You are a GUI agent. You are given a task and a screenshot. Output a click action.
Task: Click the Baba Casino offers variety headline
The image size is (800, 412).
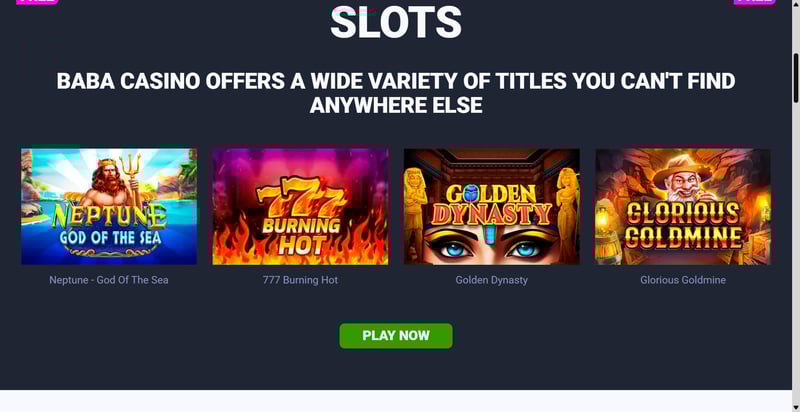pos(396,93)
